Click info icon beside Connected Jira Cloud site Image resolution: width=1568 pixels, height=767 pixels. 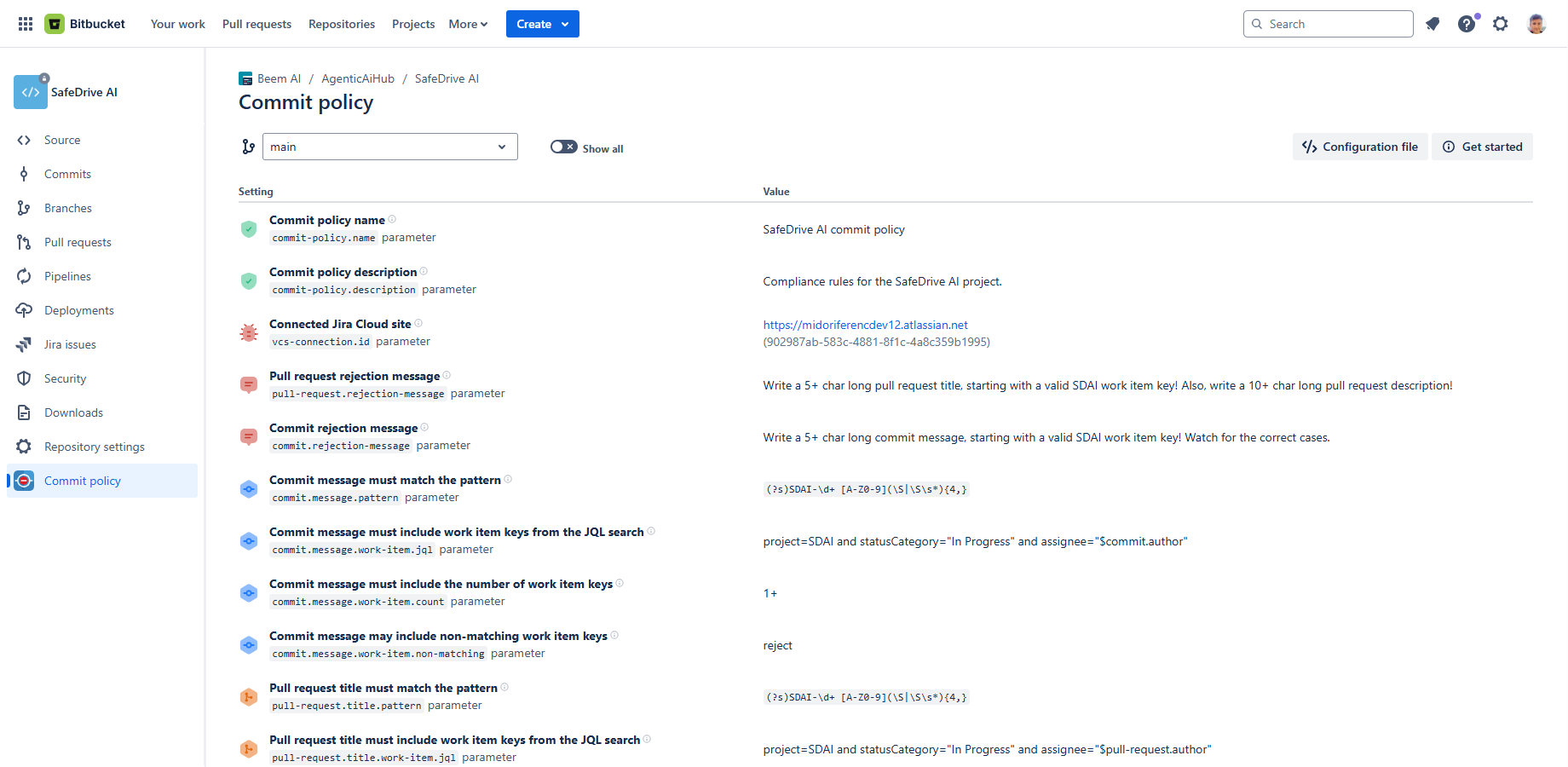(x=418, y=323)
